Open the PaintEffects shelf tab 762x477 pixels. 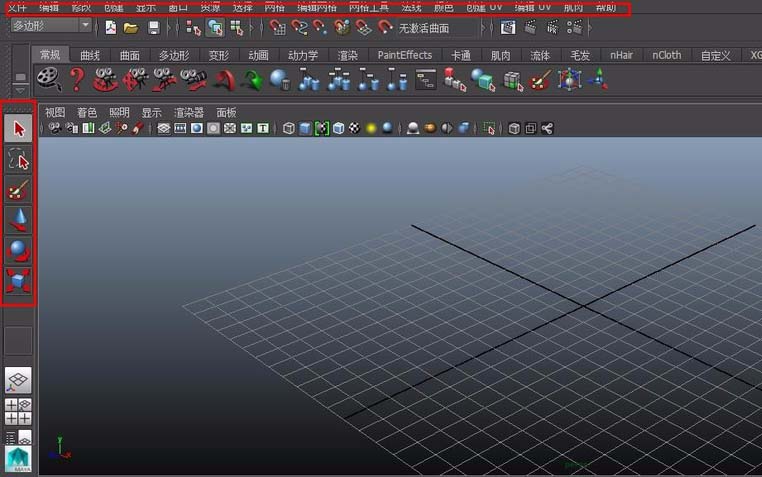(x=404, y=55)
